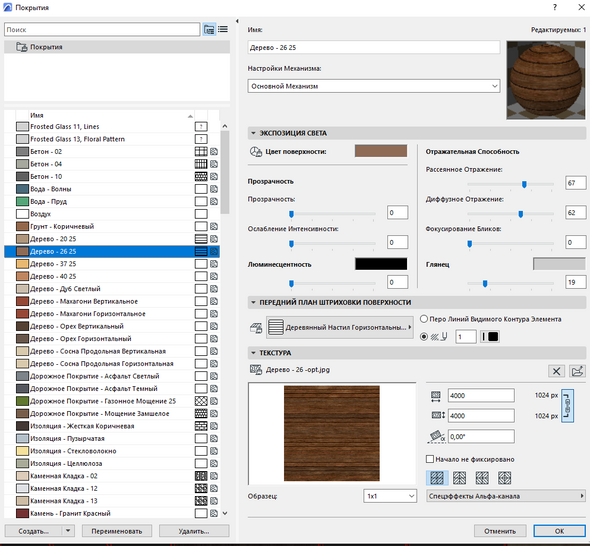
Task: Open Спецэффекты Альфа-канала menu
Action: pos(506,496)
